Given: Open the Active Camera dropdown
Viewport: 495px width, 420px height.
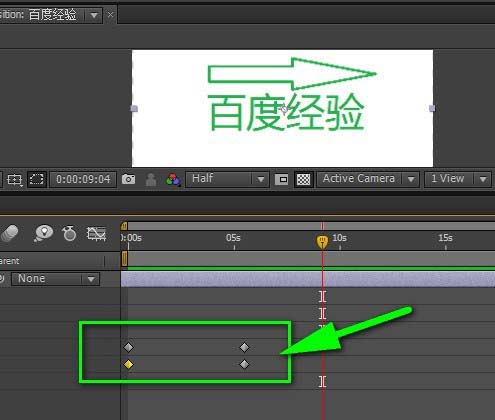Looking at the screenshot, I should pyautogui.click(x=368, y=179).
